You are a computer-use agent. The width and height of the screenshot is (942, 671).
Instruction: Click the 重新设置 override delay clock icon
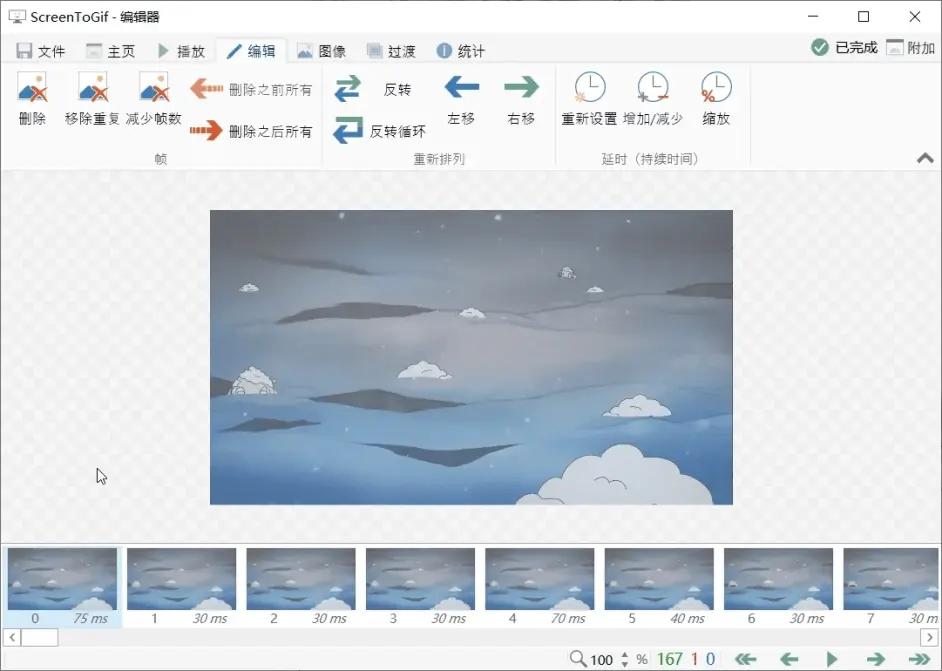tap(589, 87)
